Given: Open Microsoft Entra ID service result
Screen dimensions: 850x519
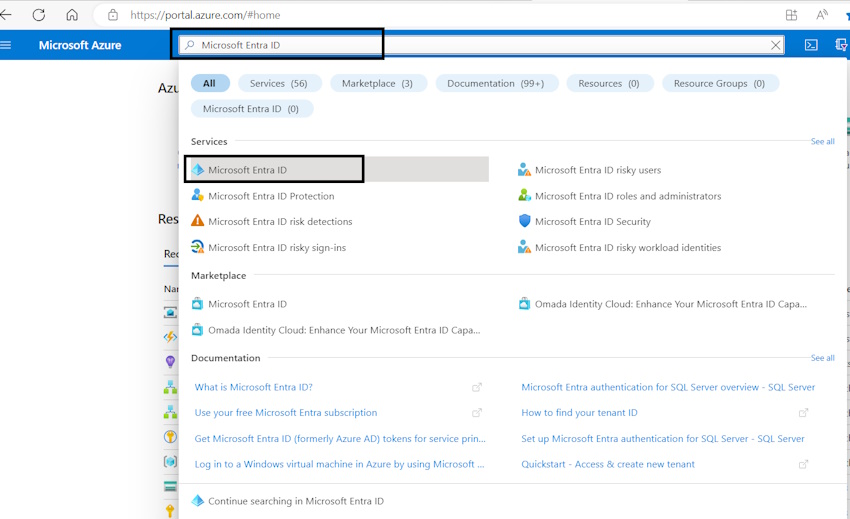Looking at the screenshot, I should click(337, 170).
